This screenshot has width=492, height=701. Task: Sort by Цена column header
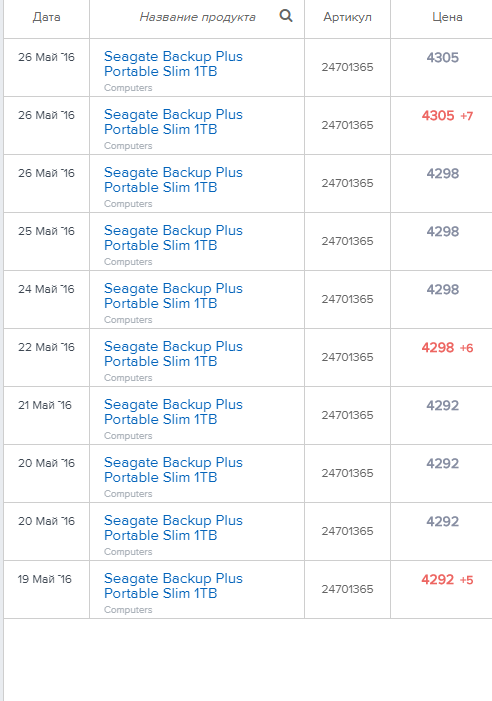pos(447,17)
